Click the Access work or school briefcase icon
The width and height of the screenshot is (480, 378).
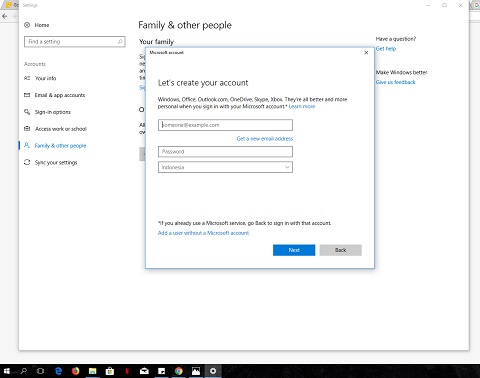(x=27, y=129)
